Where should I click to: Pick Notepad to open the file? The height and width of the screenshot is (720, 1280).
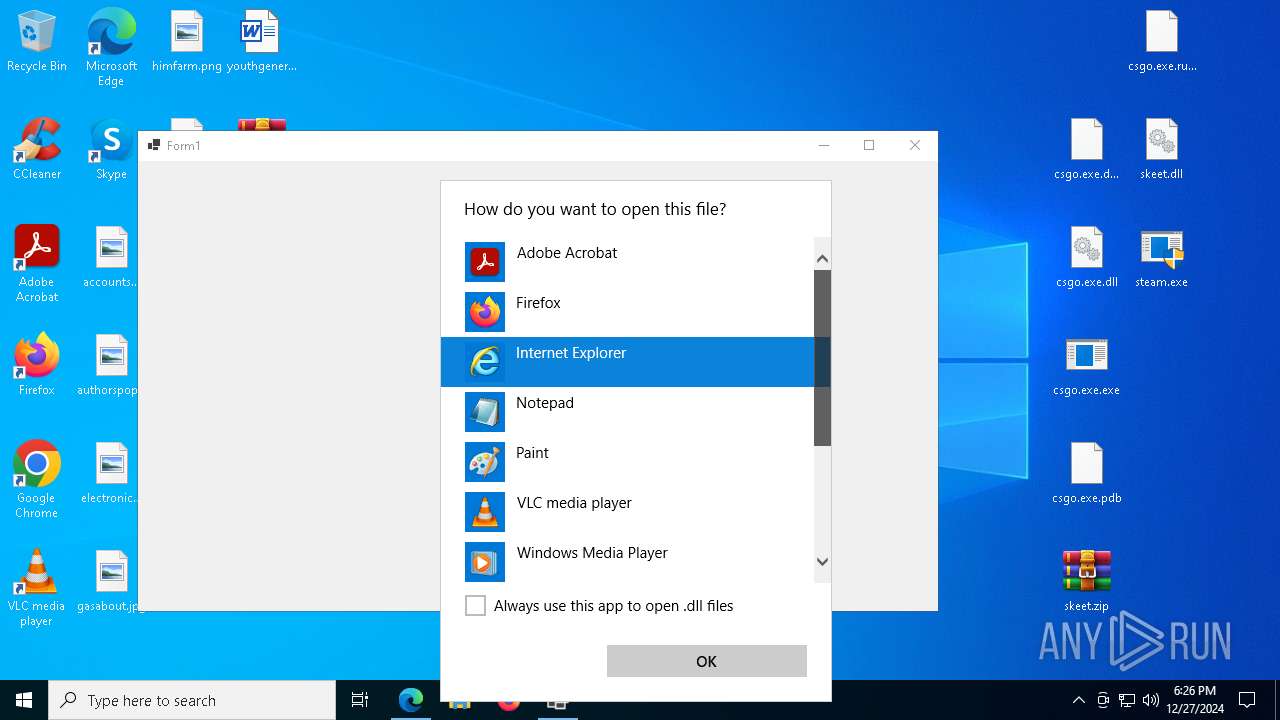coord(628,412)
